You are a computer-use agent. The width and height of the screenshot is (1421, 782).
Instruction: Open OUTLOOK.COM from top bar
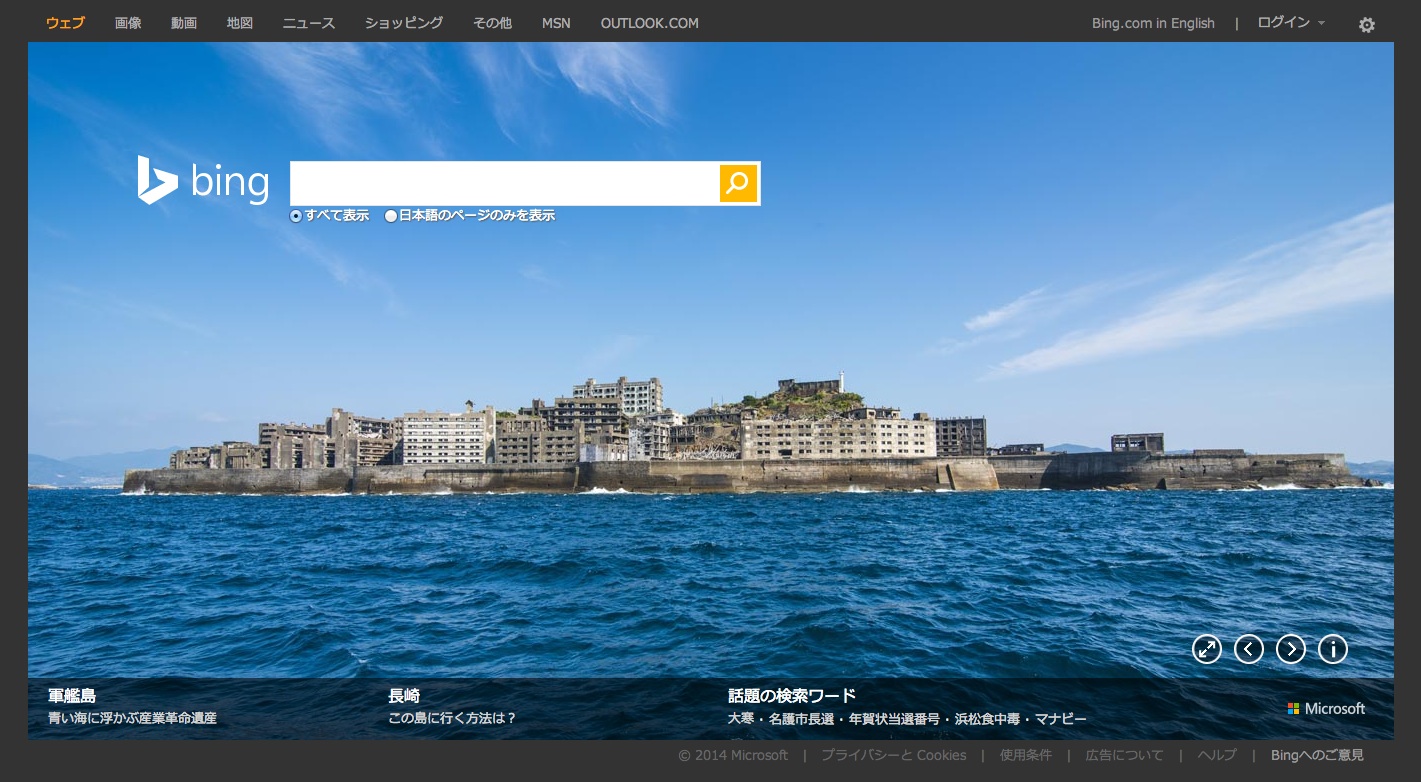649,23
